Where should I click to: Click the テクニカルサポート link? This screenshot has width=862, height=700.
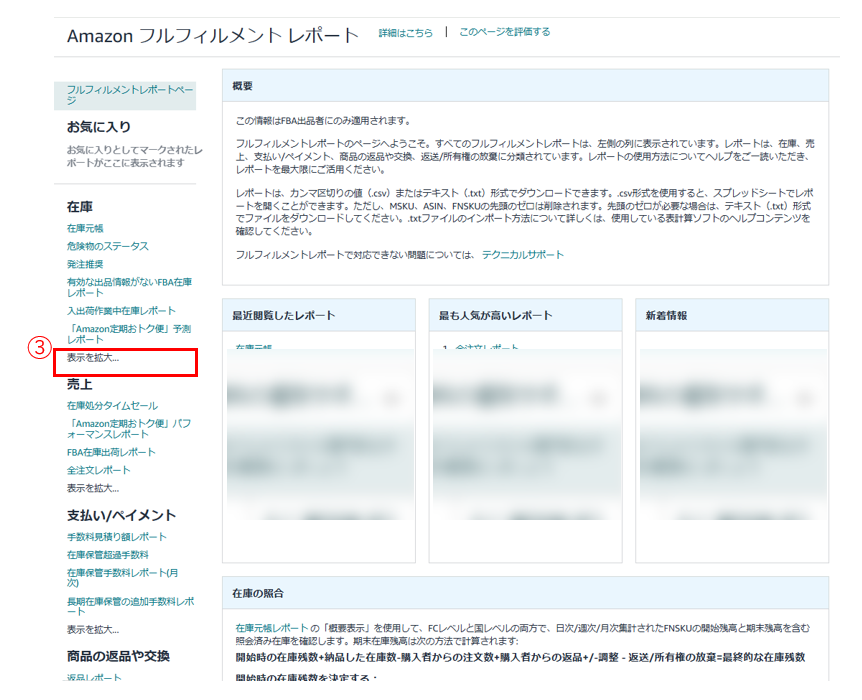(x=523, y=255)
